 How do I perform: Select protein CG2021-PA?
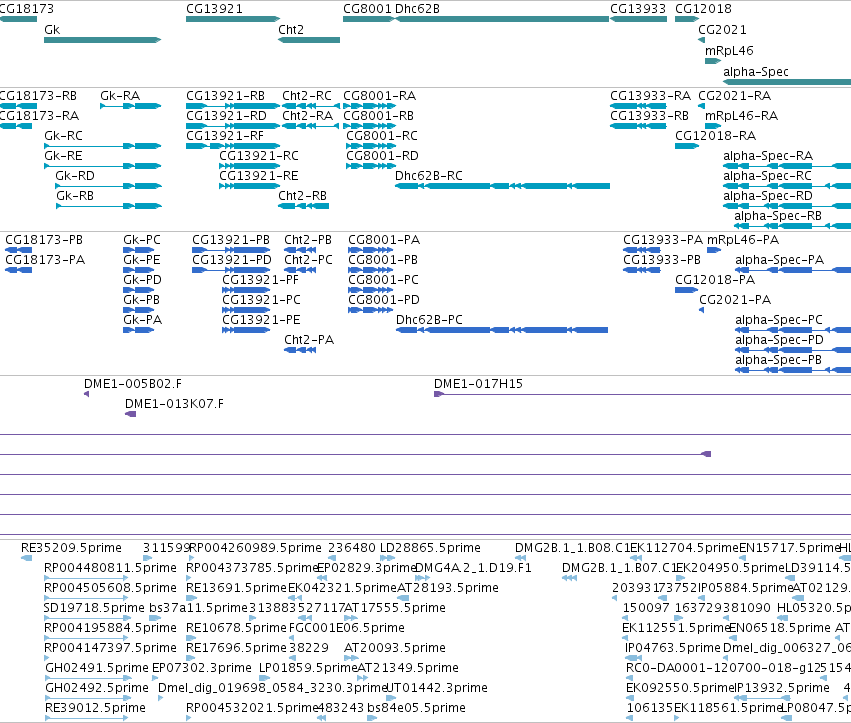pyautogui.click(x=735, y=300)
